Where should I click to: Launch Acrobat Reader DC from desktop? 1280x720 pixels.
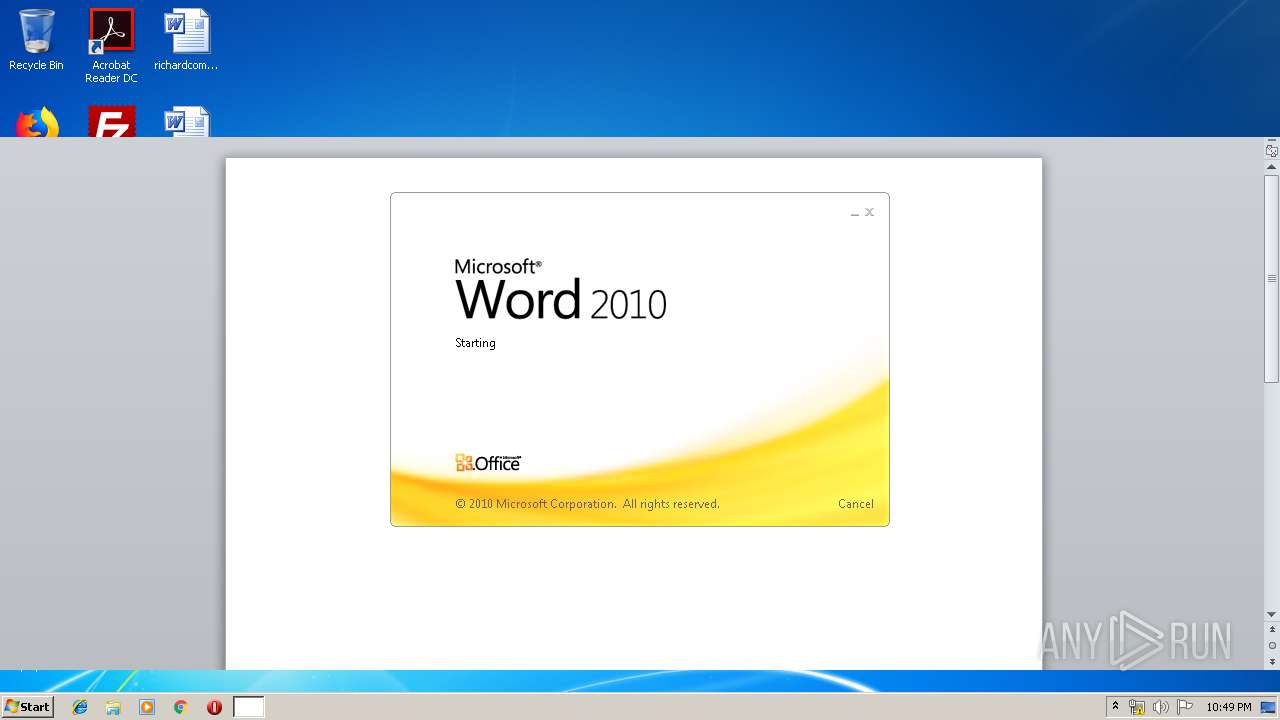[111, 46]
